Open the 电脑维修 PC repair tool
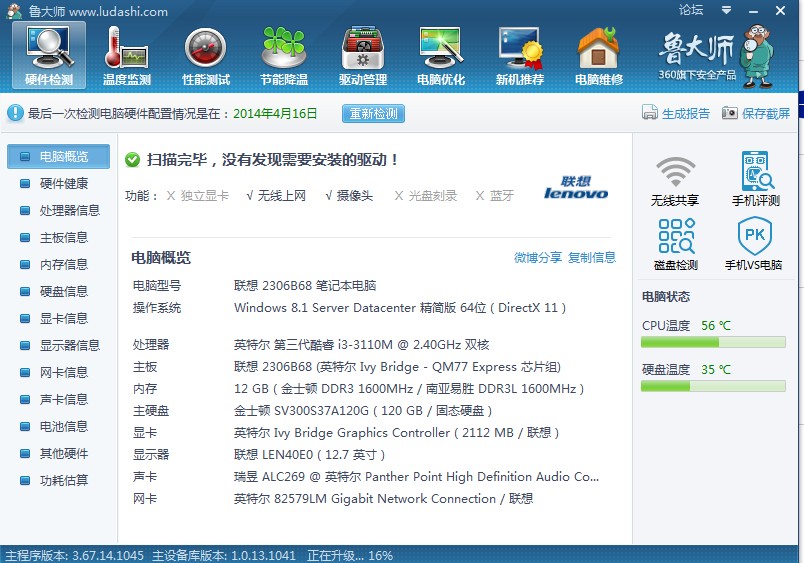This screenshot has width=804, height=563. [599, 55]
